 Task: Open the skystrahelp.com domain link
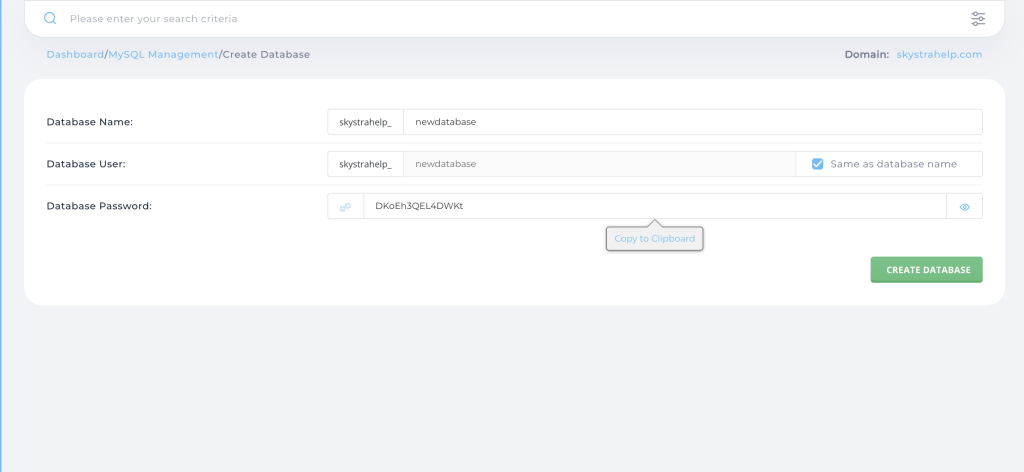(939, 54)
